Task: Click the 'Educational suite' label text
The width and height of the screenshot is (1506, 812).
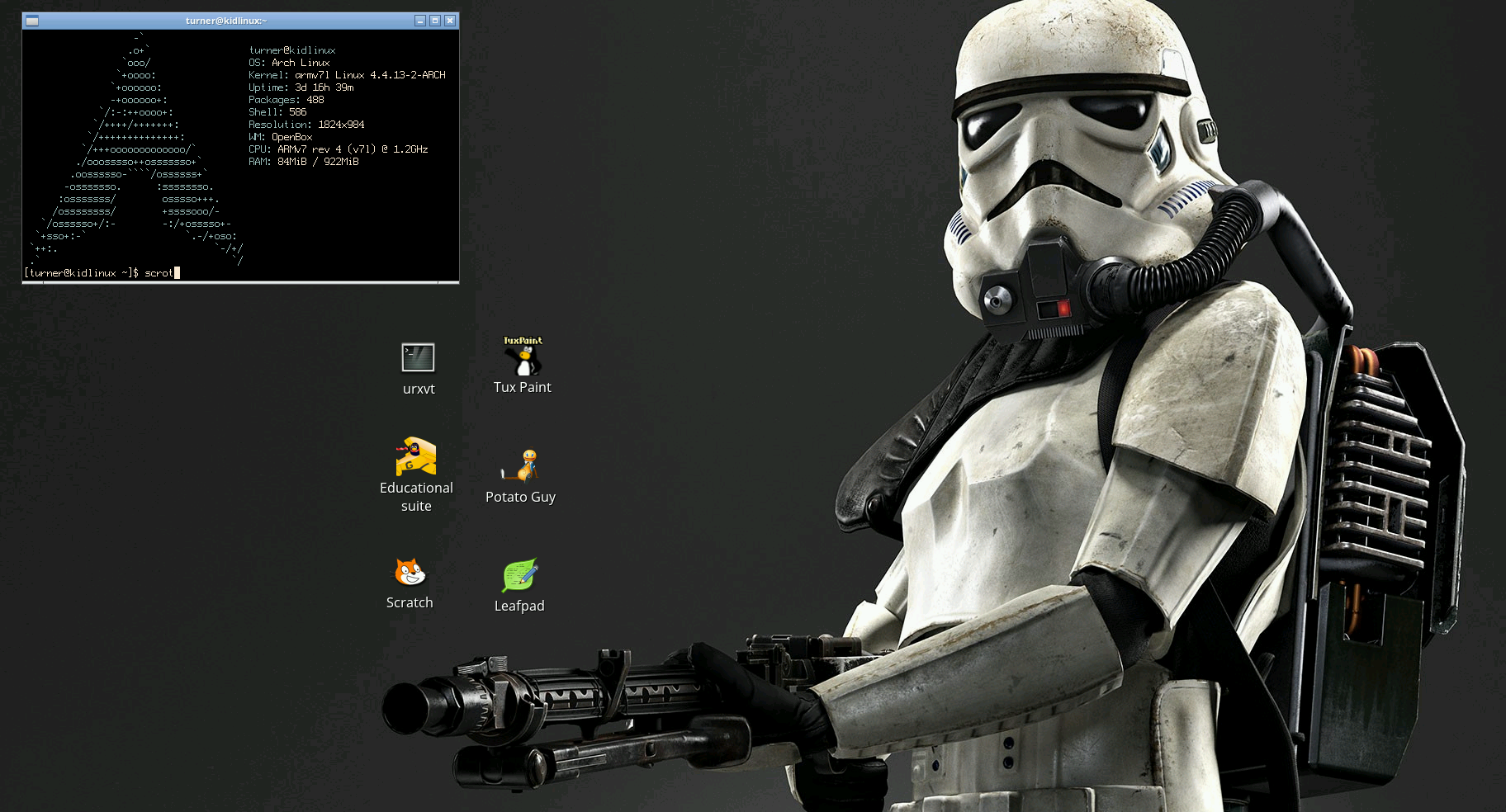Action: click(x=416, y=497)
